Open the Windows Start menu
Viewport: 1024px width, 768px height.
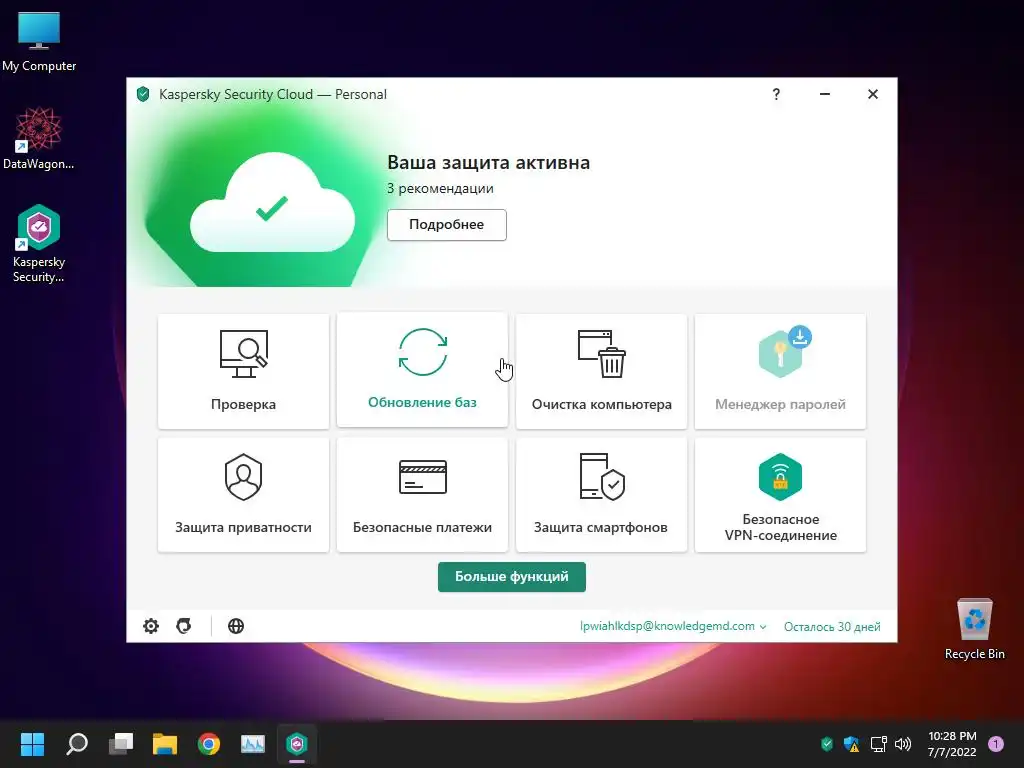click(x=32, y=743)
